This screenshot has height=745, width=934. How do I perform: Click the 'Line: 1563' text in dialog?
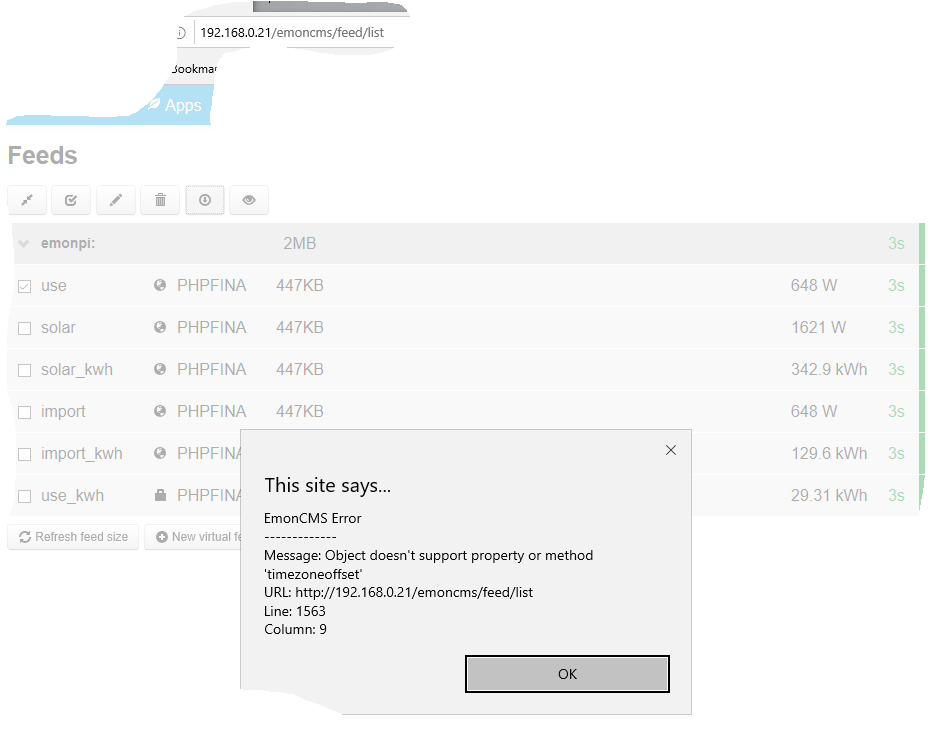point(295,611)
